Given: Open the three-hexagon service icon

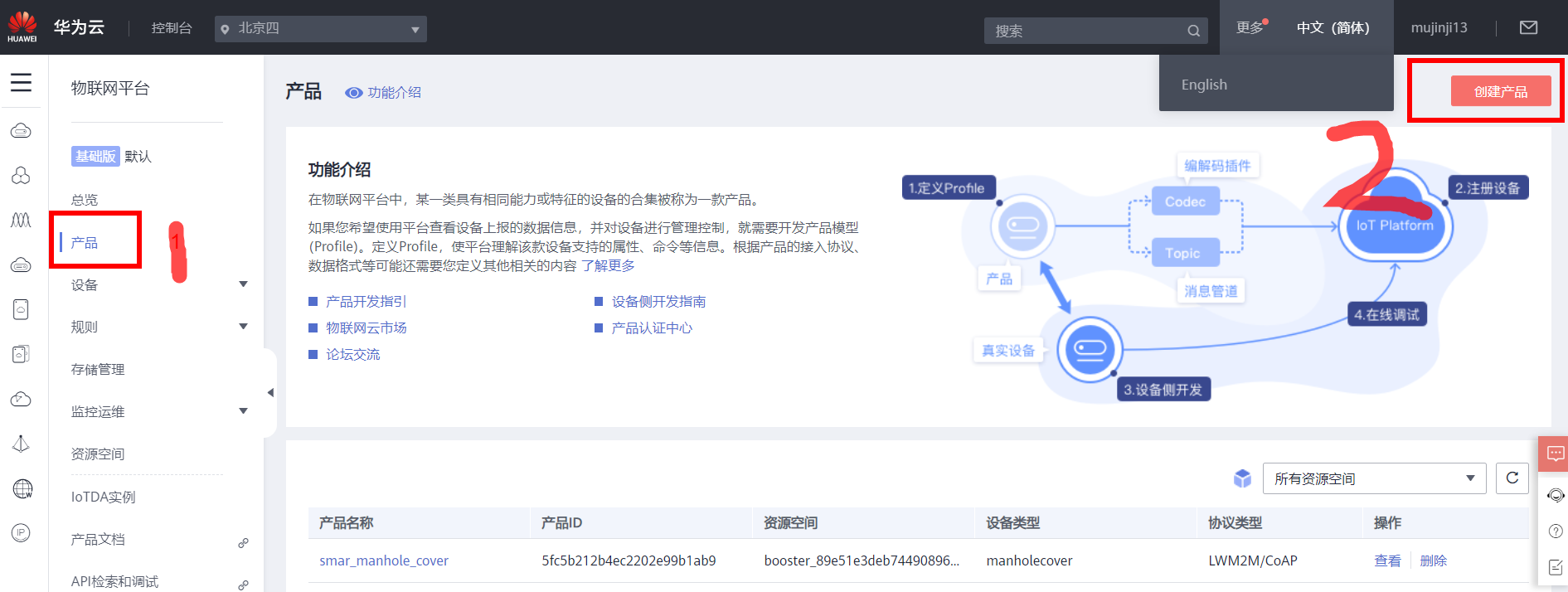Looking at the screenshot, I should click(21, 175).
